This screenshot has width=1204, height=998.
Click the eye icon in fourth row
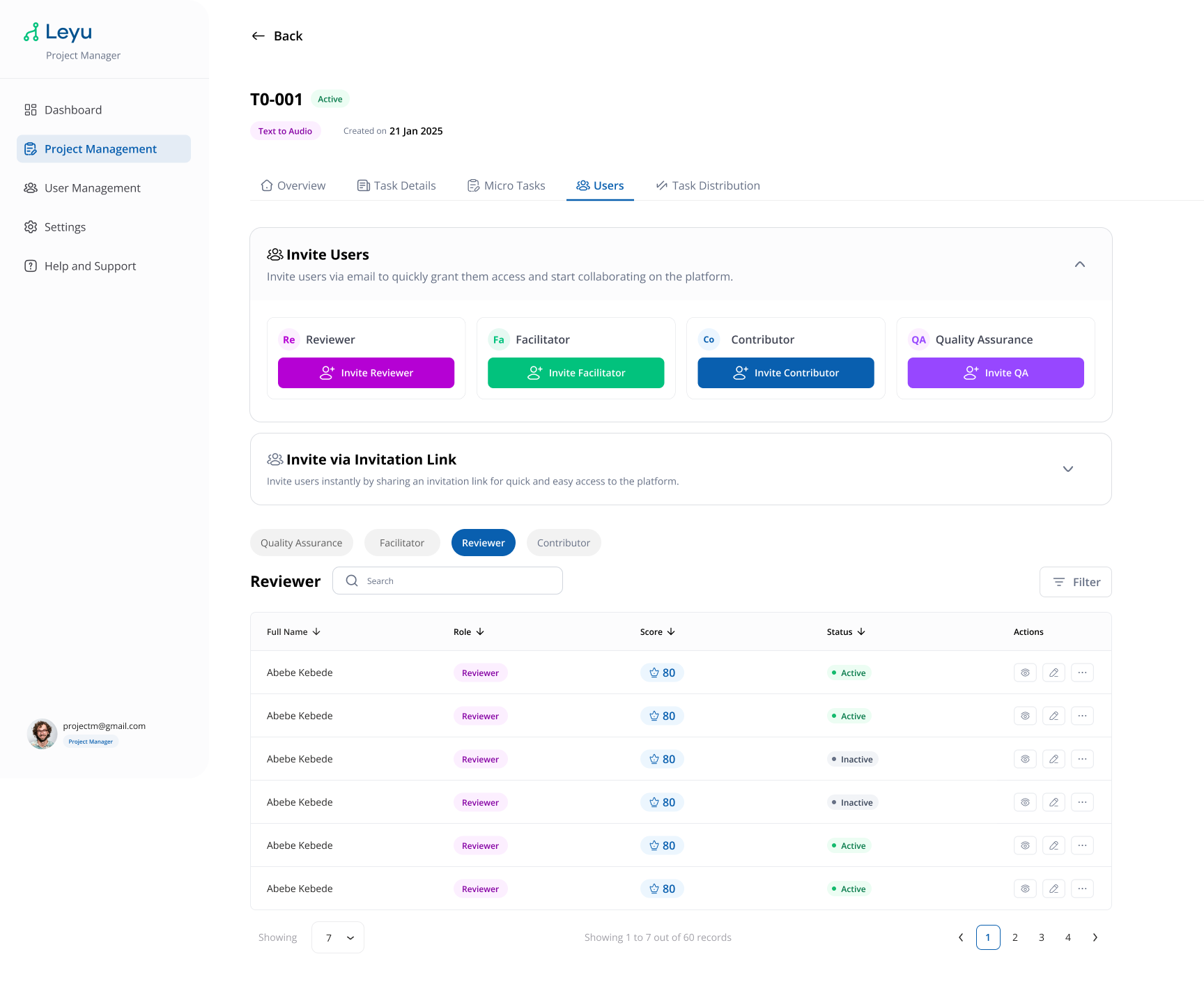tap(1025, 802)
